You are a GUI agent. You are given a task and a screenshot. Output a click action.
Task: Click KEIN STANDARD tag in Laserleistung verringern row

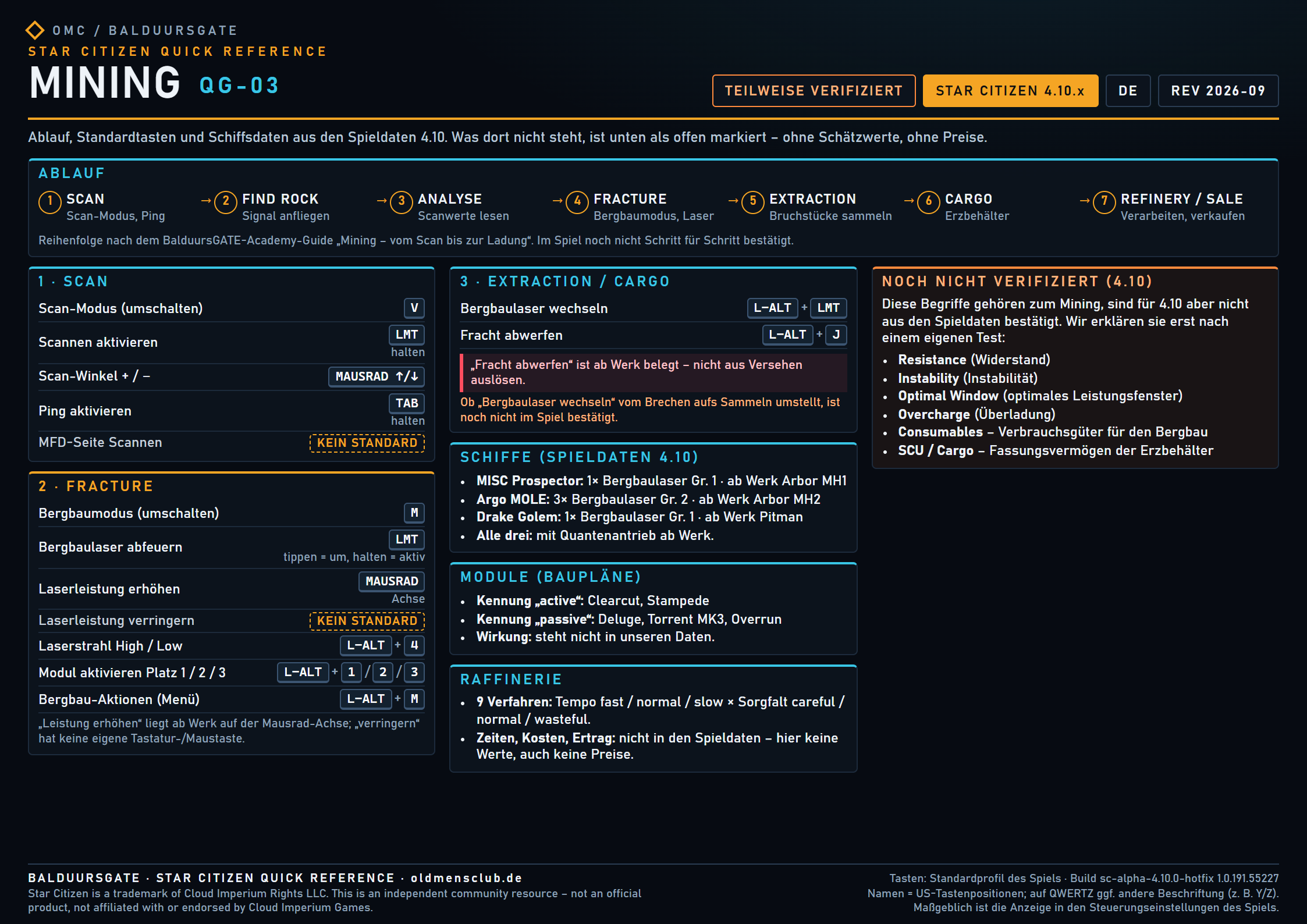(x=367, y=621)
